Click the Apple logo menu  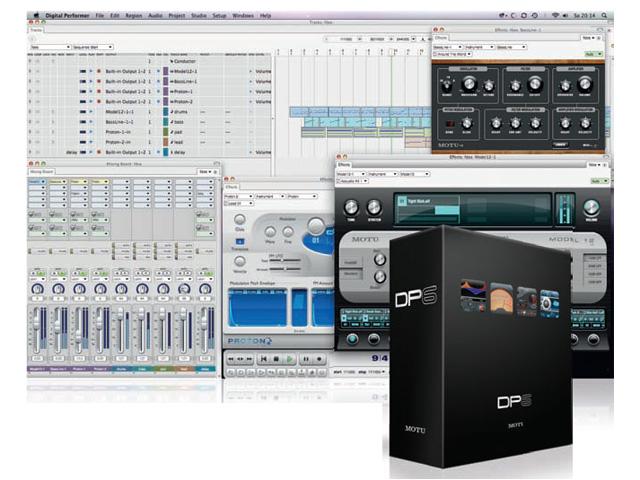tap(36, 16)
